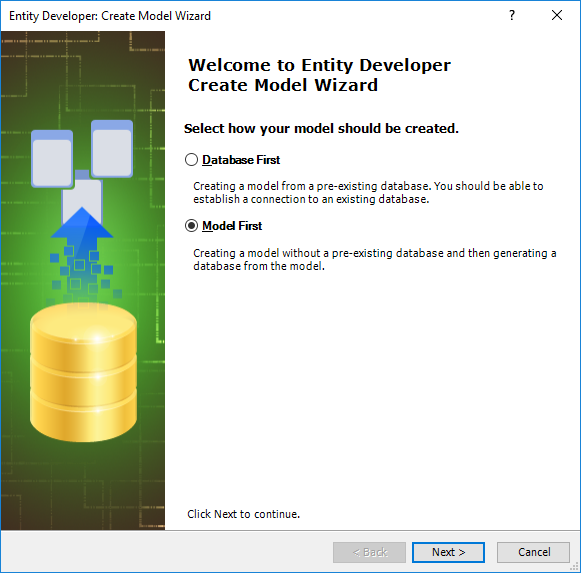Click the top-left entity box graphic
This screenshot has height=573, width=581.
(52, 159)
